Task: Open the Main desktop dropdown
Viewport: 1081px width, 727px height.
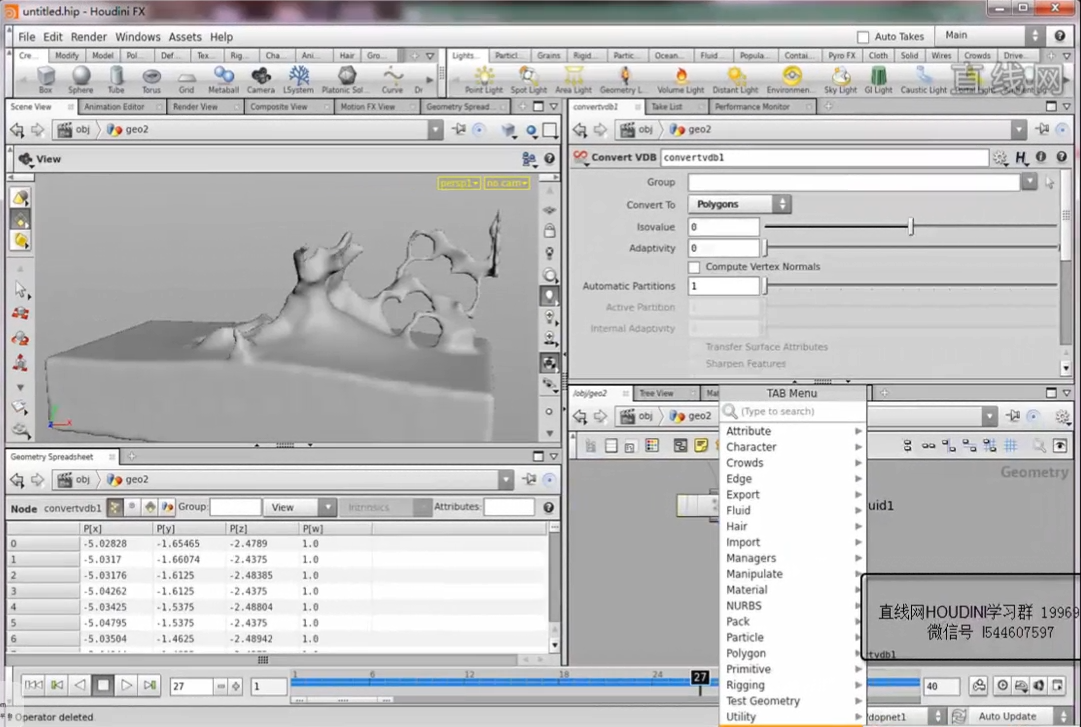Action: 989,35
